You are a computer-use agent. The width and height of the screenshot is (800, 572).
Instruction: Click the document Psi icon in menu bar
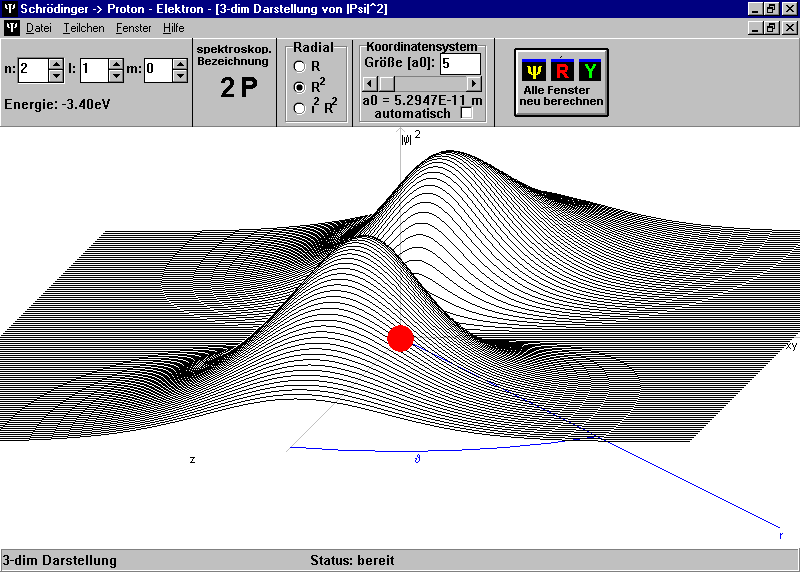(11, 28)
